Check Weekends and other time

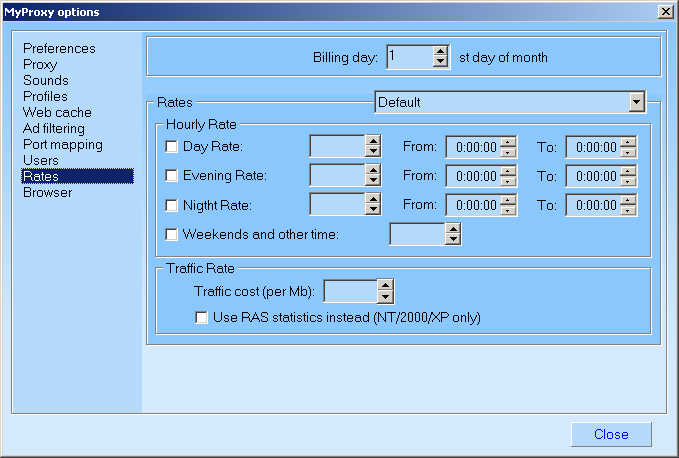(171, 234)
